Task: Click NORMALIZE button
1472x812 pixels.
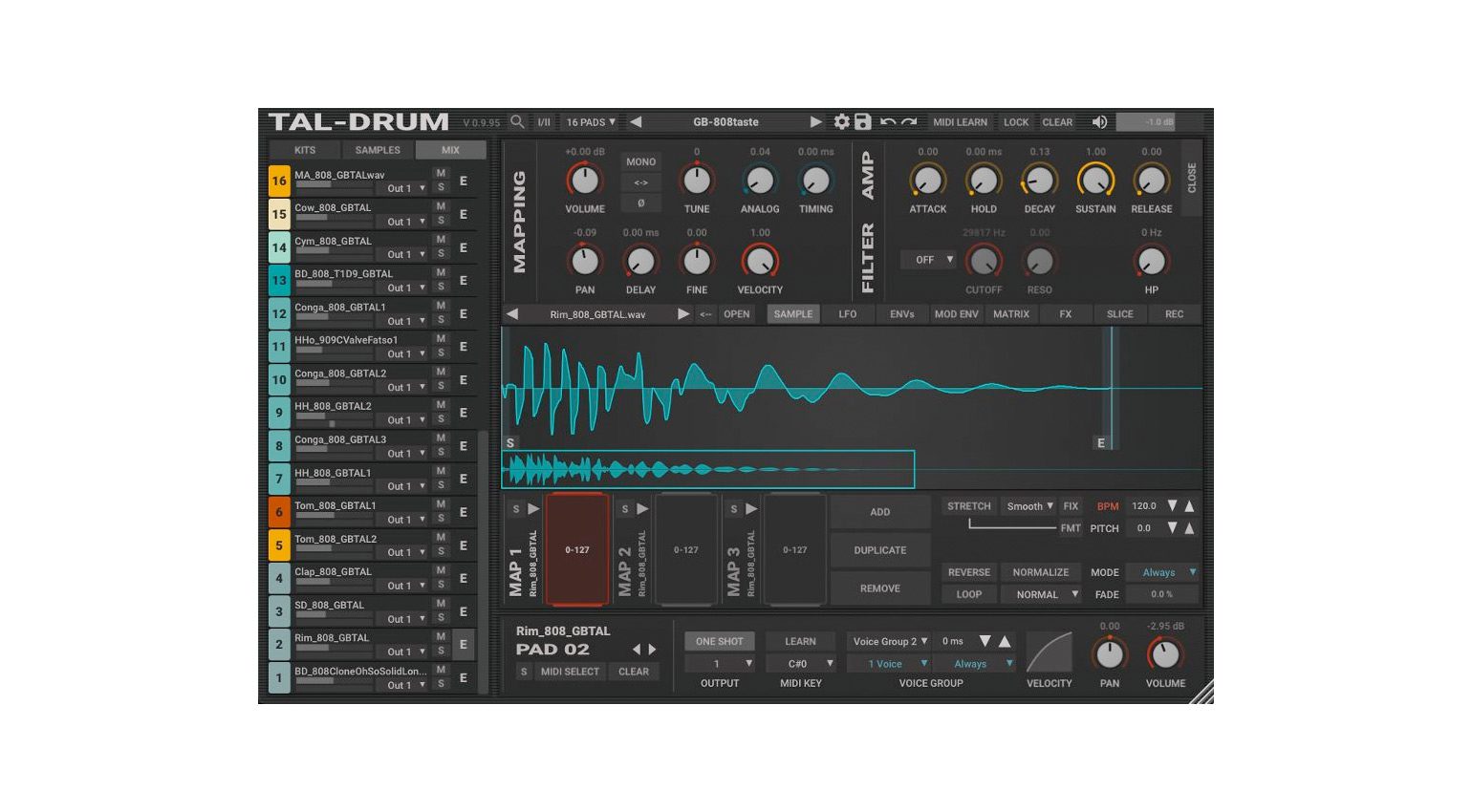Action: tap(1041, 572)
